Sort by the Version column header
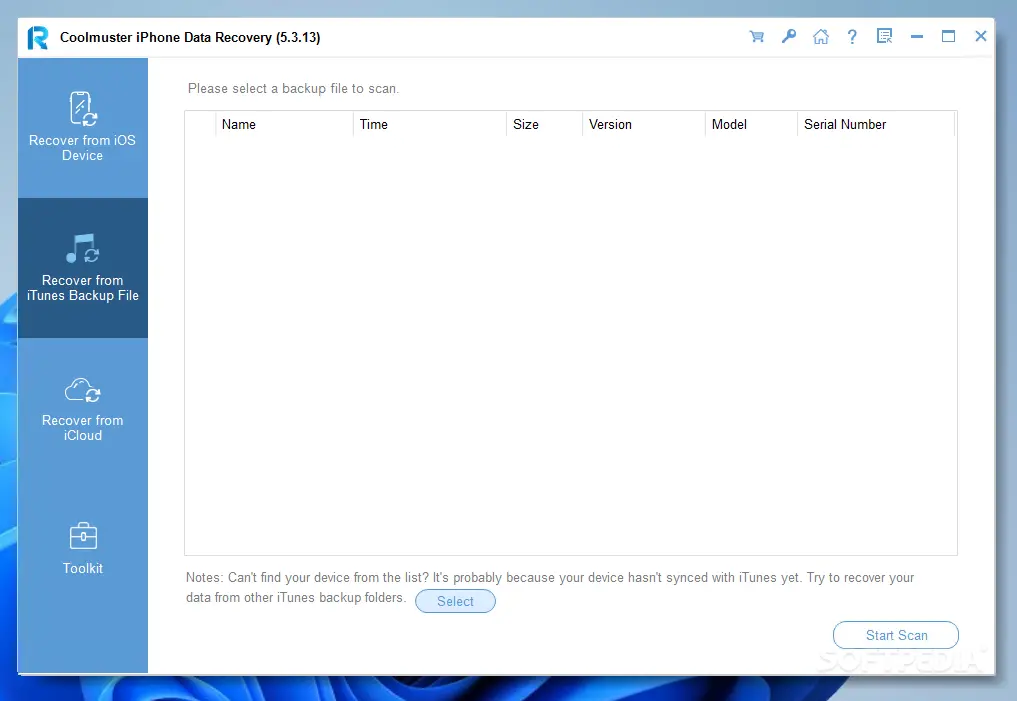Viewport: 1017px width, 701px height. tap(643, 125)
